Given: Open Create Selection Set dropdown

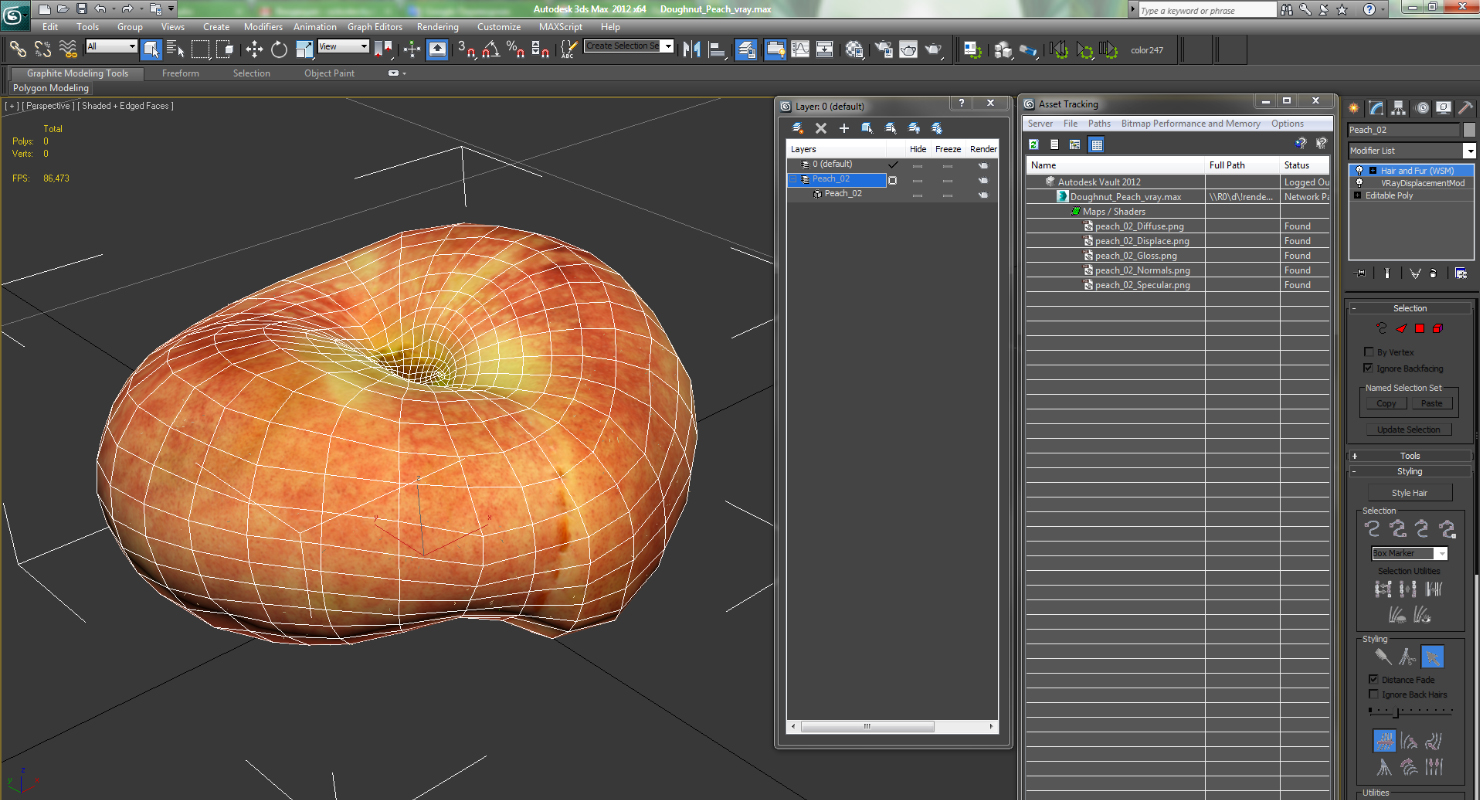Looking at the screenshot, I should click(x=668, y=46).
